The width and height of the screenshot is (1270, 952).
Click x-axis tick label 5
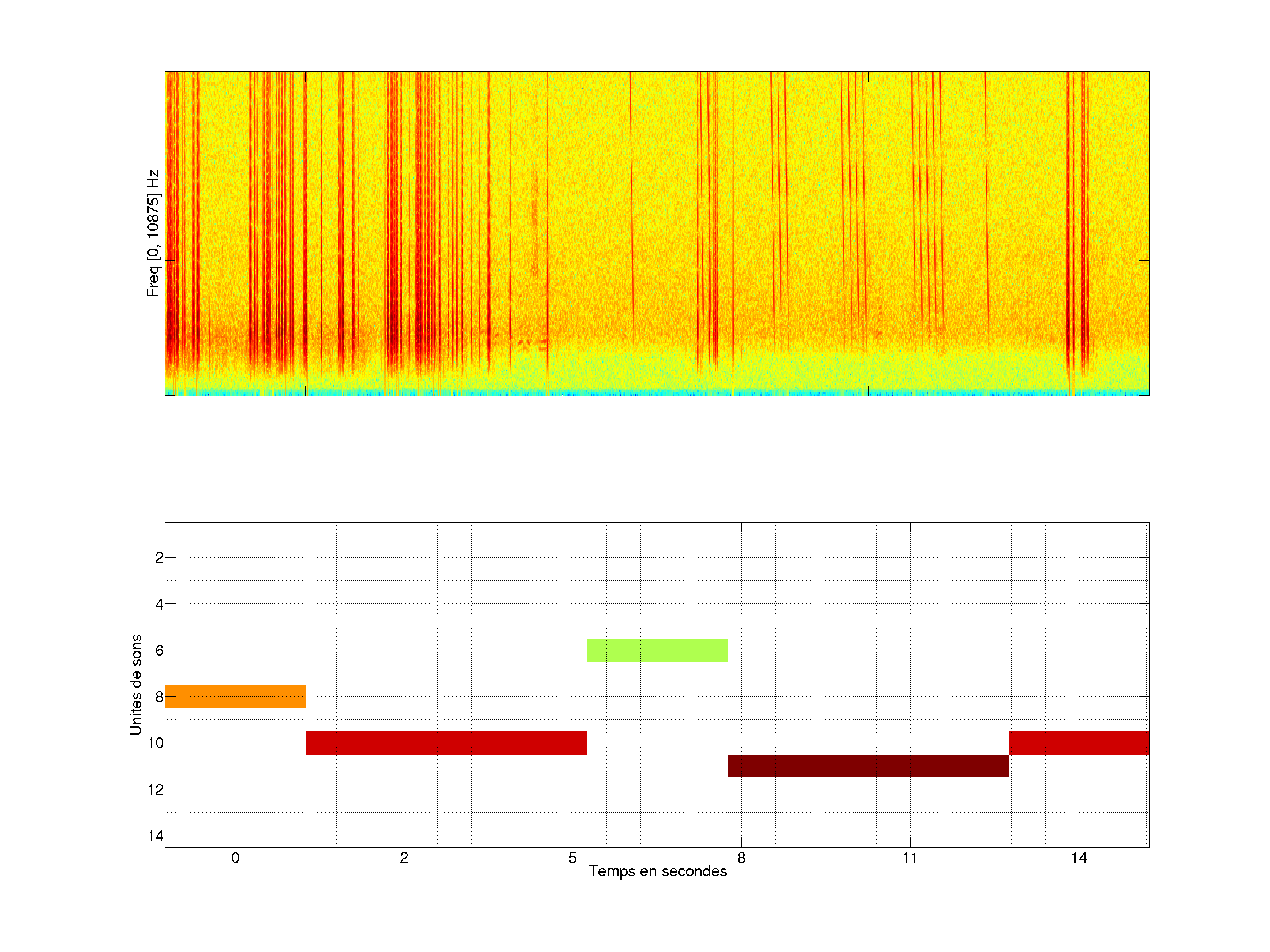click(x=572, y=858)
